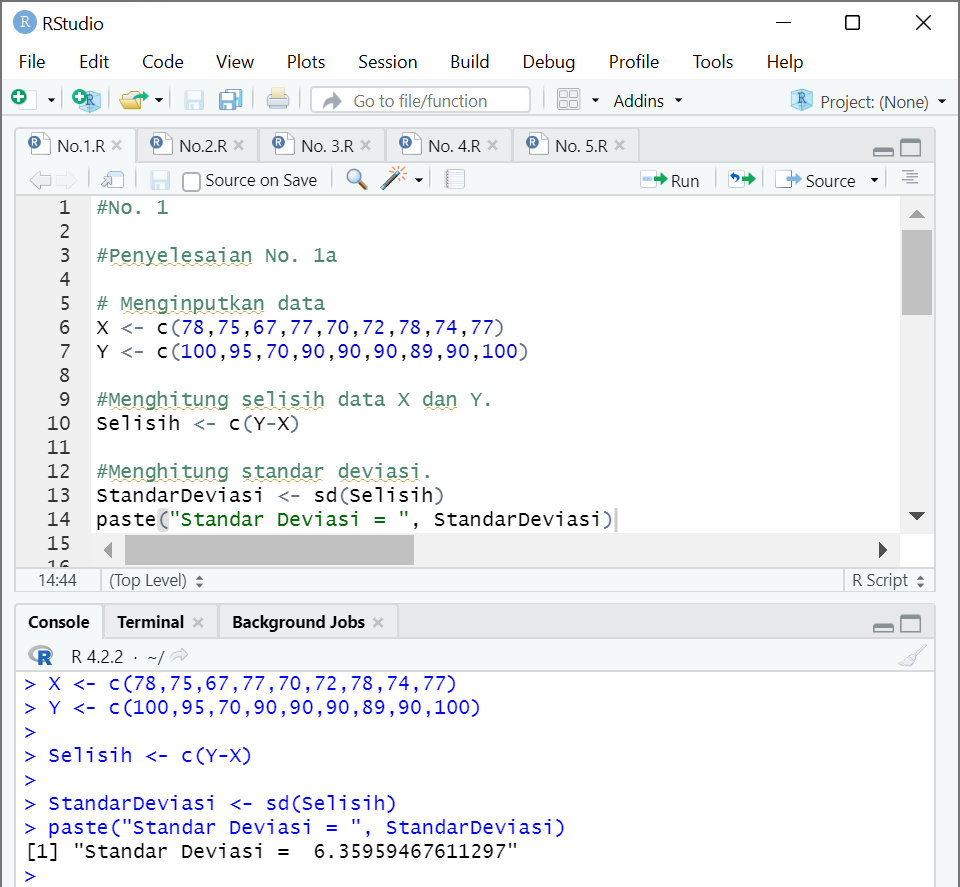Click the Save All icon in the main toolbar
The width and height of the screenshot is (960, 887).
point(229,100)
